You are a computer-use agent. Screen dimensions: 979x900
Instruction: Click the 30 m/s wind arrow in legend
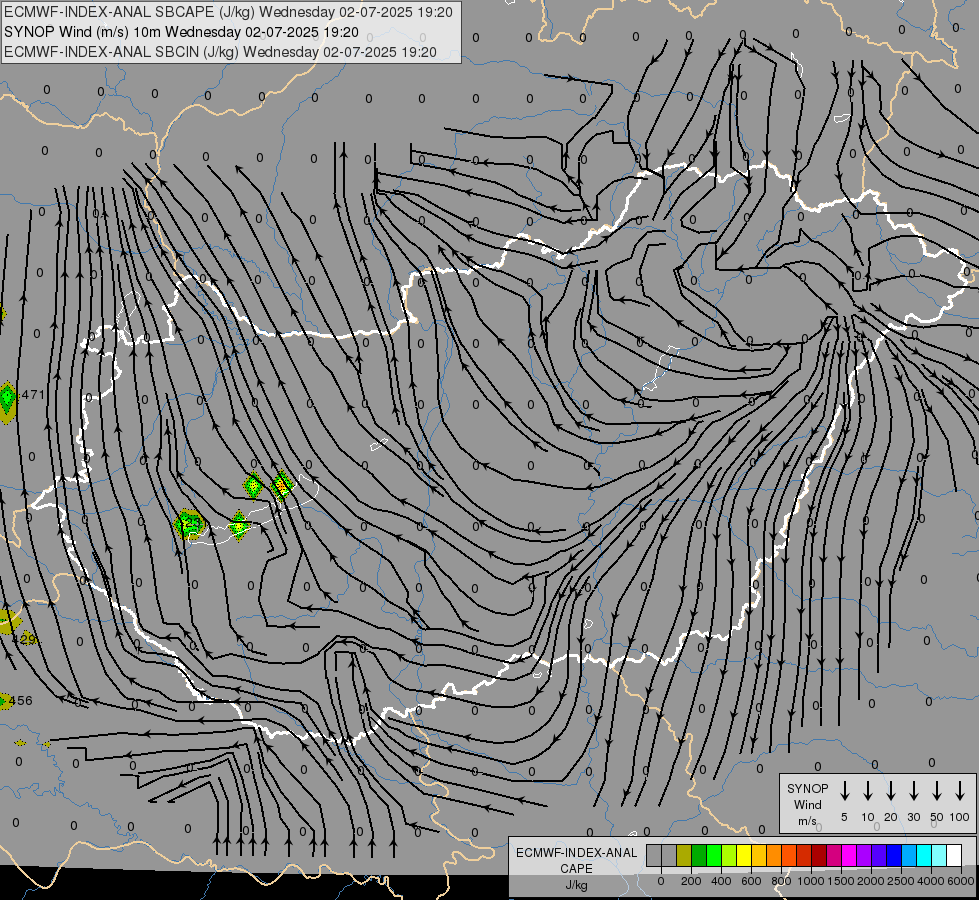(913, 790)
